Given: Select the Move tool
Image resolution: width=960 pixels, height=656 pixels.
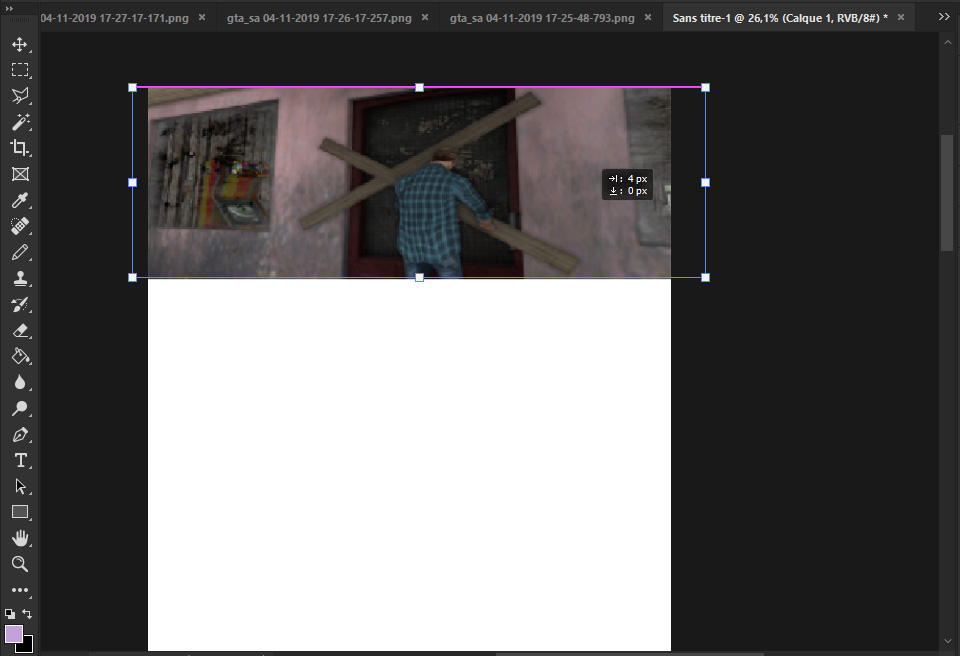Looking at the screenshot, I should click(x=20, y=45).
